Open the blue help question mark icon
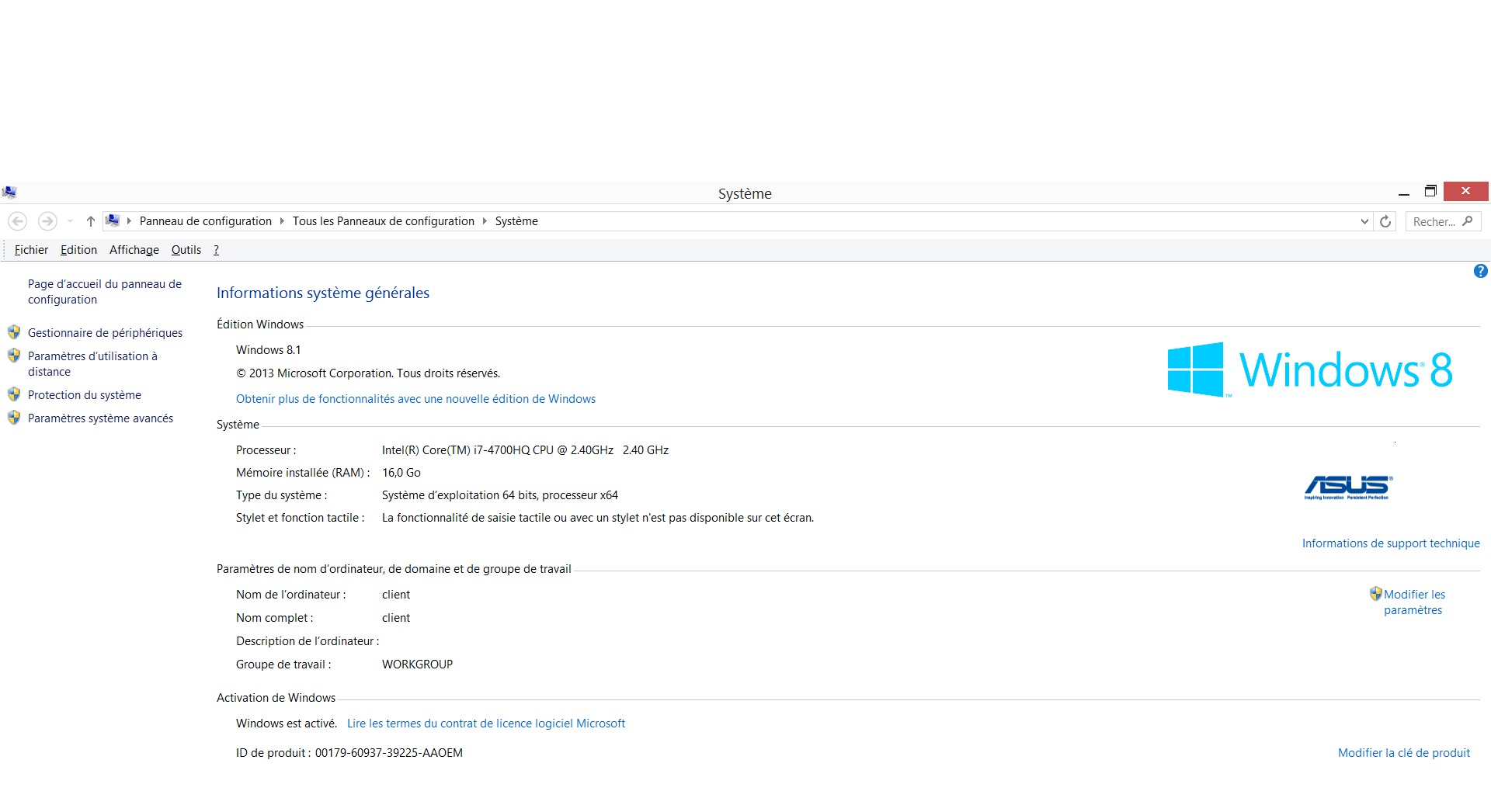This screenshot has width=1491, height=812. tap(1480, 271)
